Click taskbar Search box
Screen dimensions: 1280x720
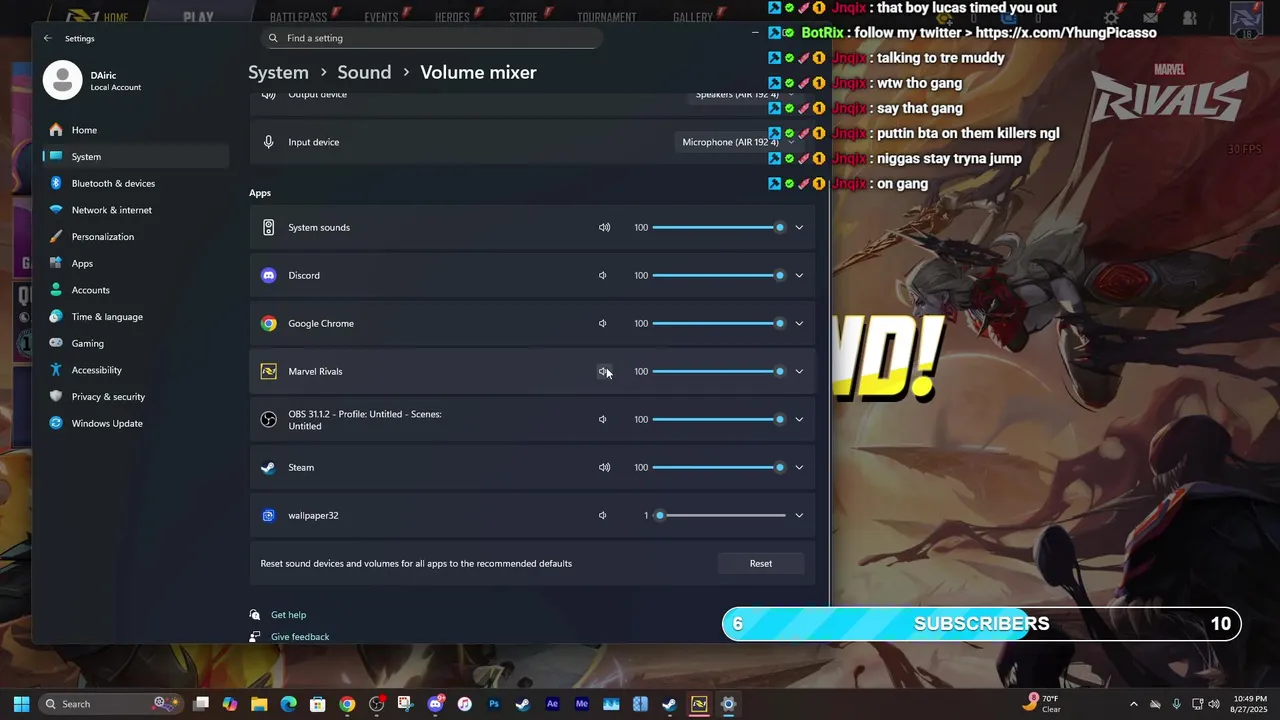pyautogui.click(x=110, y=704)
